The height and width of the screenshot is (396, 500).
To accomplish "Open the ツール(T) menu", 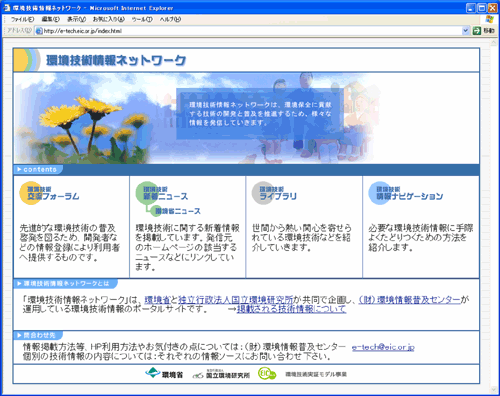I will point(142,19).
